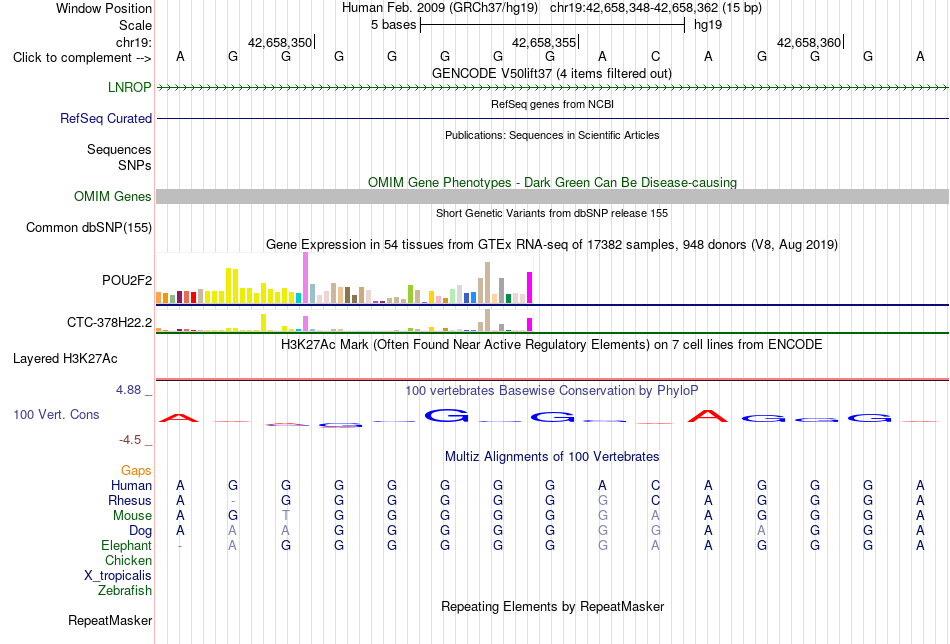Click the dark blue RefSeq Curated line
Screen dimensions: 950x644
coord(553,118)
